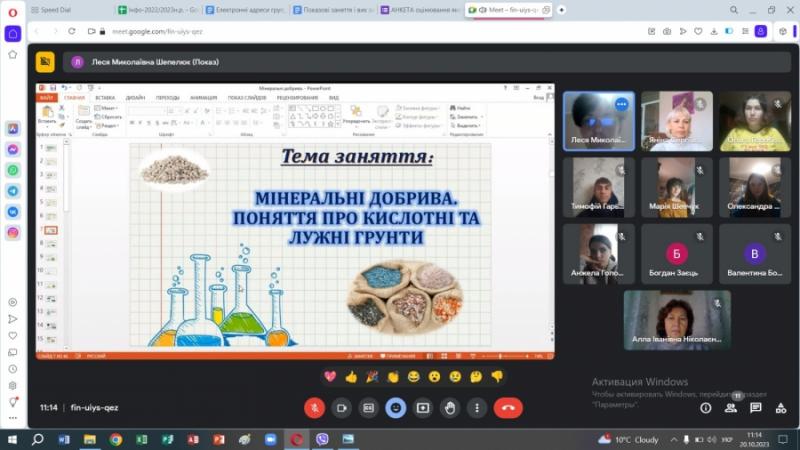Send the party popper reaction
Viewport: 800px width, 450px height.
click(x=372, y=377)
